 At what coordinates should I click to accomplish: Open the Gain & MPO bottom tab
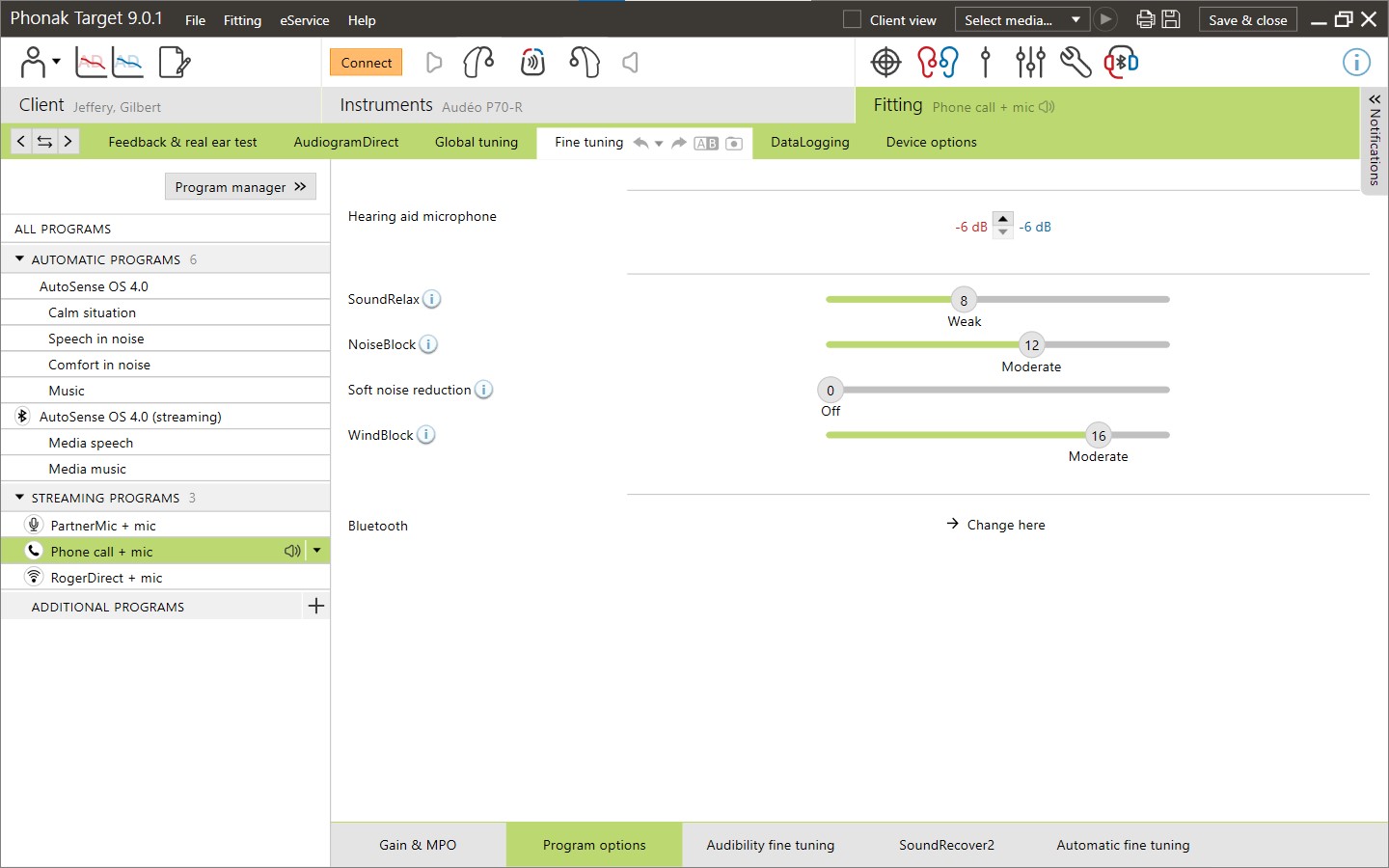point(418,845)
